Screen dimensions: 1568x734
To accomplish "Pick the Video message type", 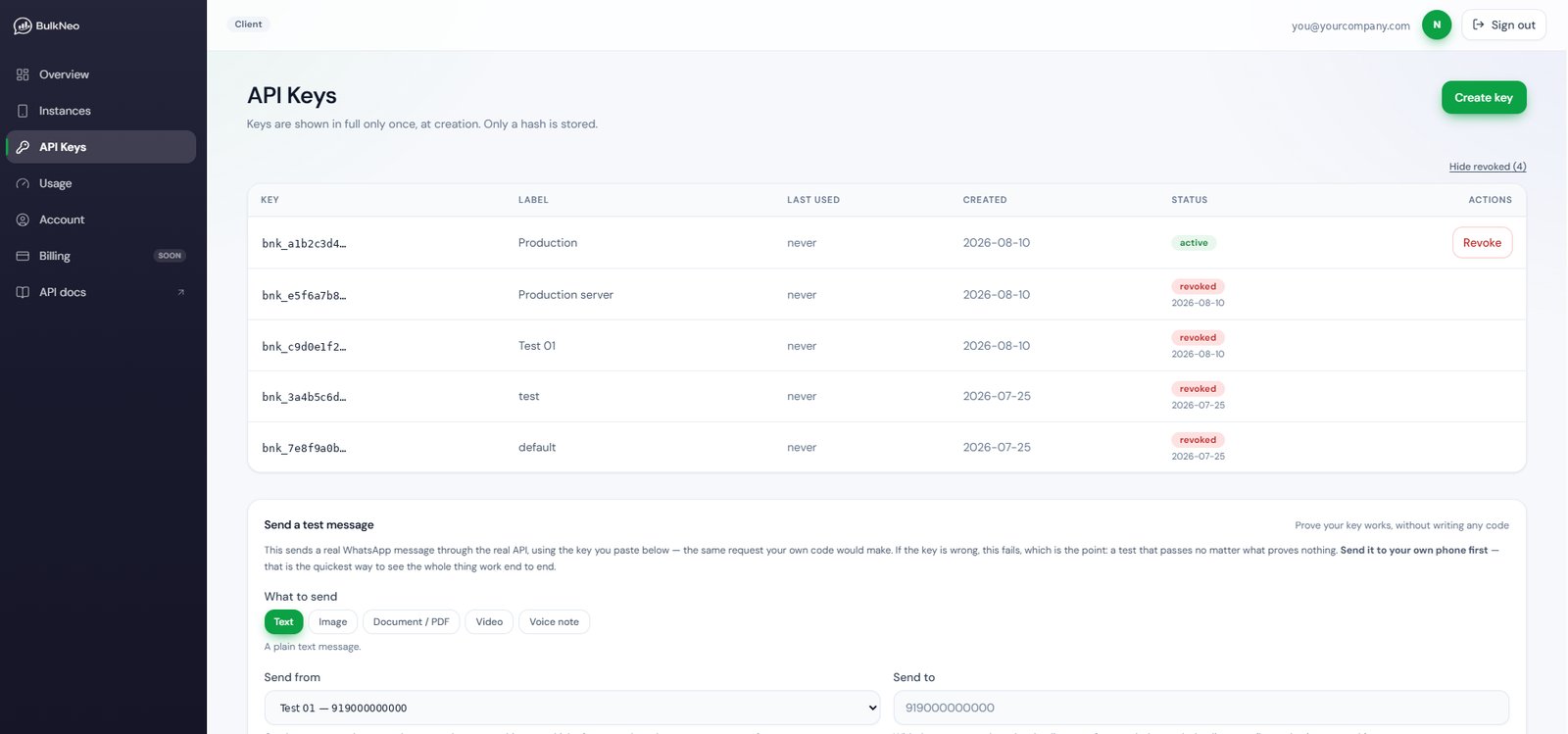I will coord(489,622).
